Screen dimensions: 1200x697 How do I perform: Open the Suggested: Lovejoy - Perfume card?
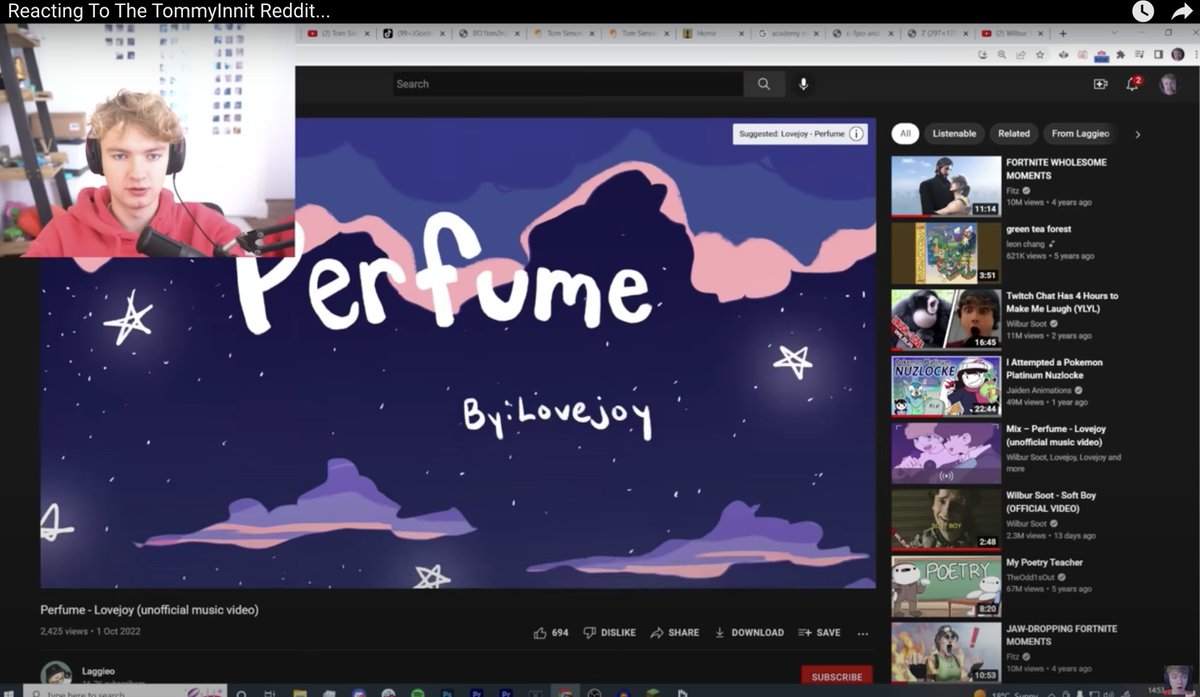[x=799, y=134]
